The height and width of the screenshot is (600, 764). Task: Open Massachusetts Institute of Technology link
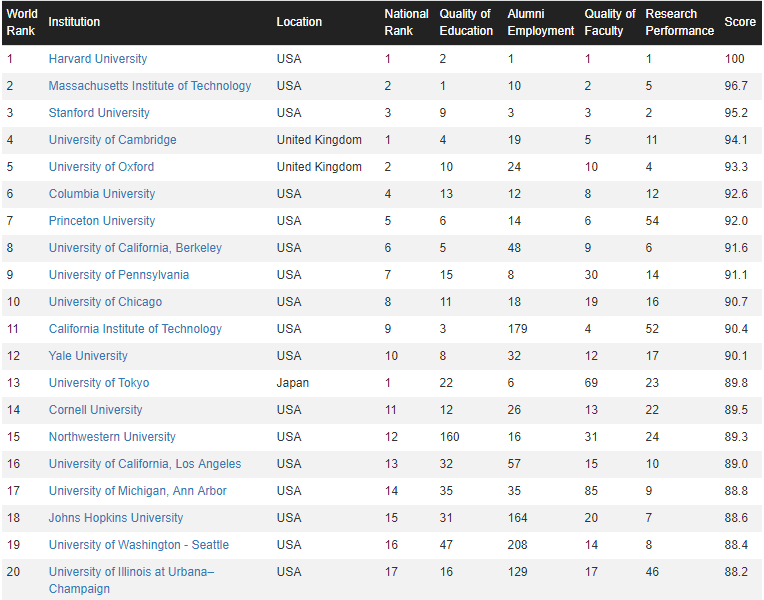pyautogui.click(x=150, y=86)
